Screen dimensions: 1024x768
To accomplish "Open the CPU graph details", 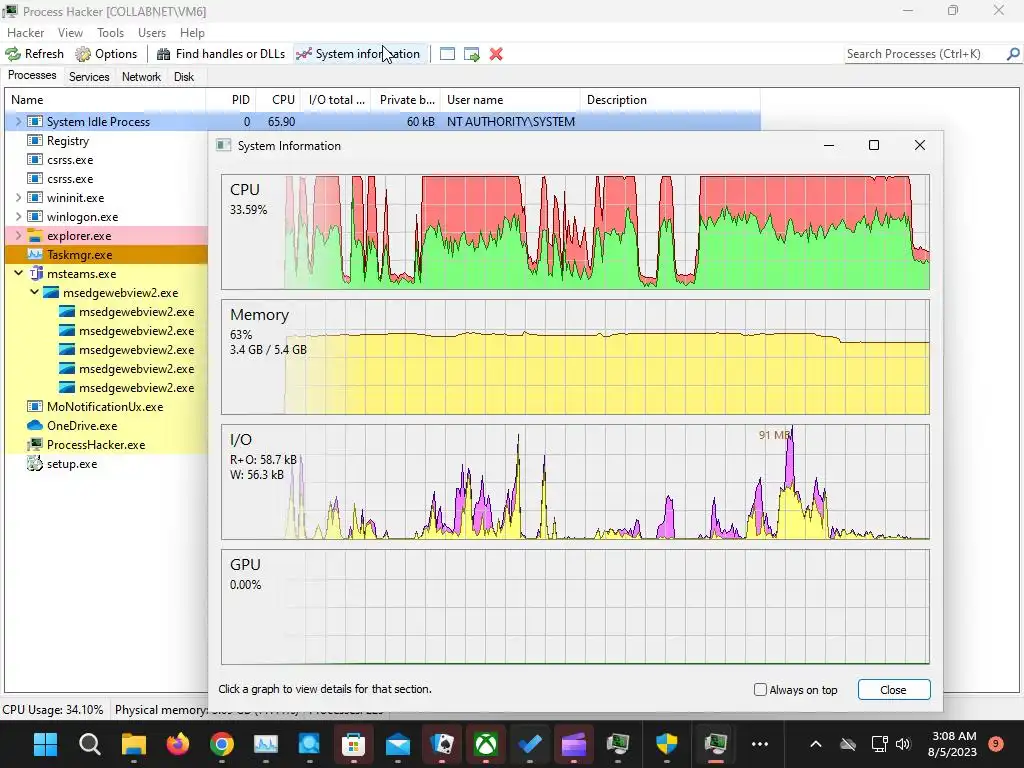I will 575,232.
